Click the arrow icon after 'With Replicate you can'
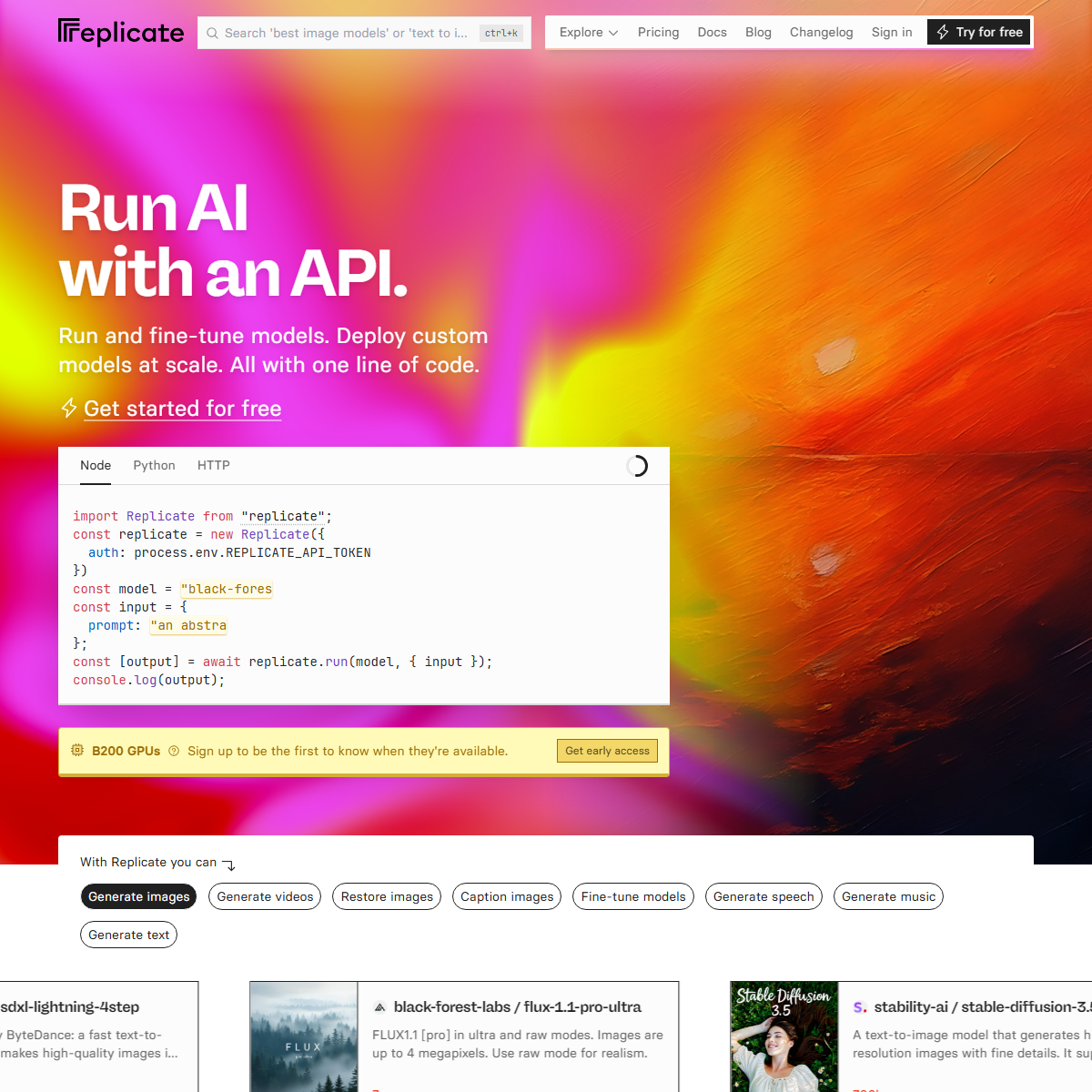The height and width of the screenshot is (1092, 1092). 229,864
